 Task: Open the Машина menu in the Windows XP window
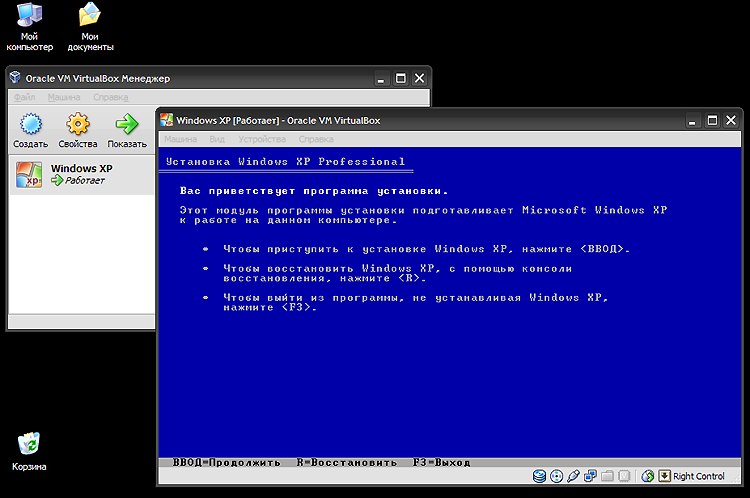pos(181,139)
